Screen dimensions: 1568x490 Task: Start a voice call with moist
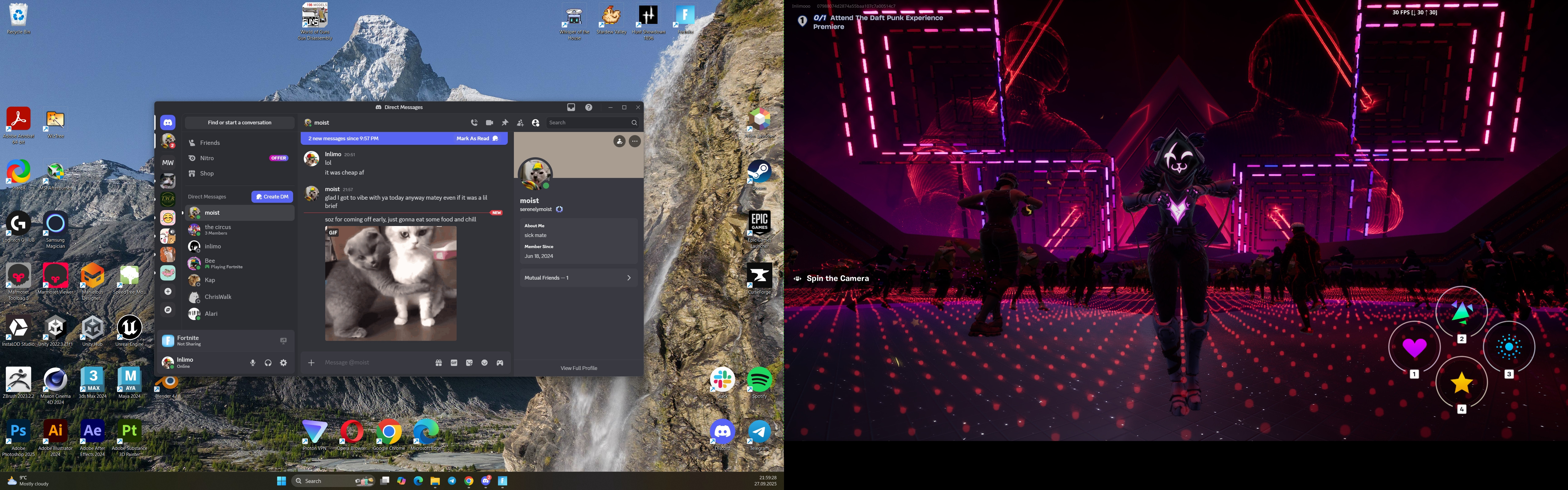click(474, 123)
